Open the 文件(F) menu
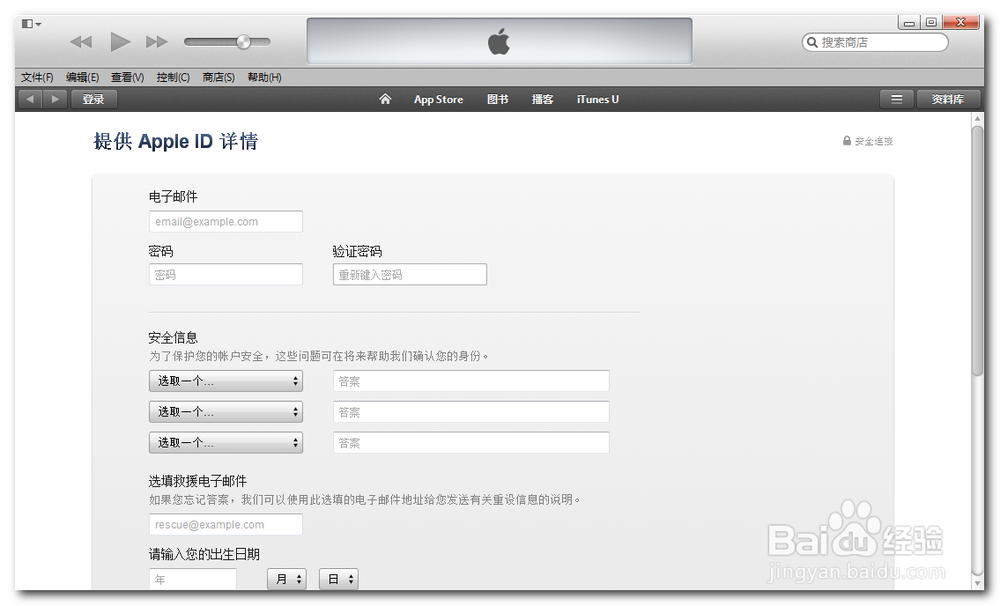Screen dimensions: 1000x606 37,77
